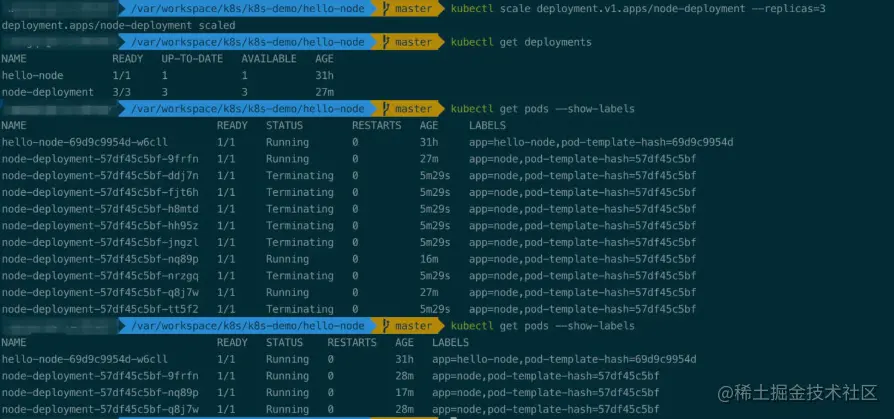Click the 17m age of pod nq89p
Screen dimensions: 894x419
point(404,393)
